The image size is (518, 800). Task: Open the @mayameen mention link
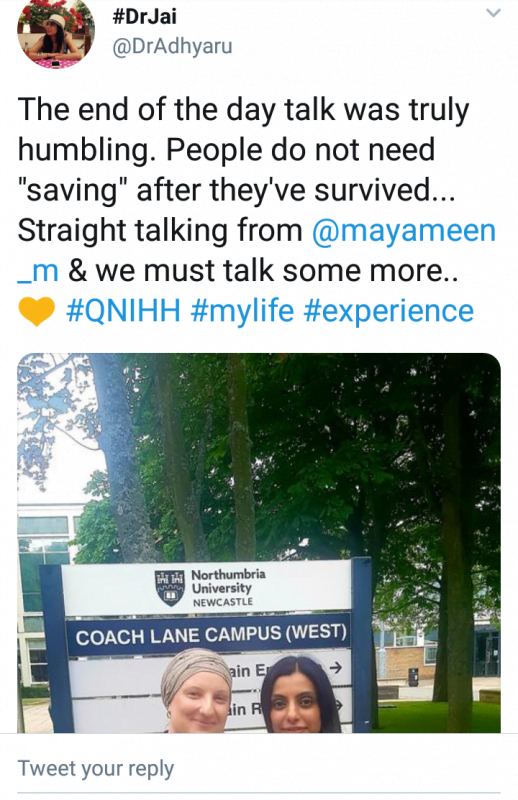tap(404, 230)
